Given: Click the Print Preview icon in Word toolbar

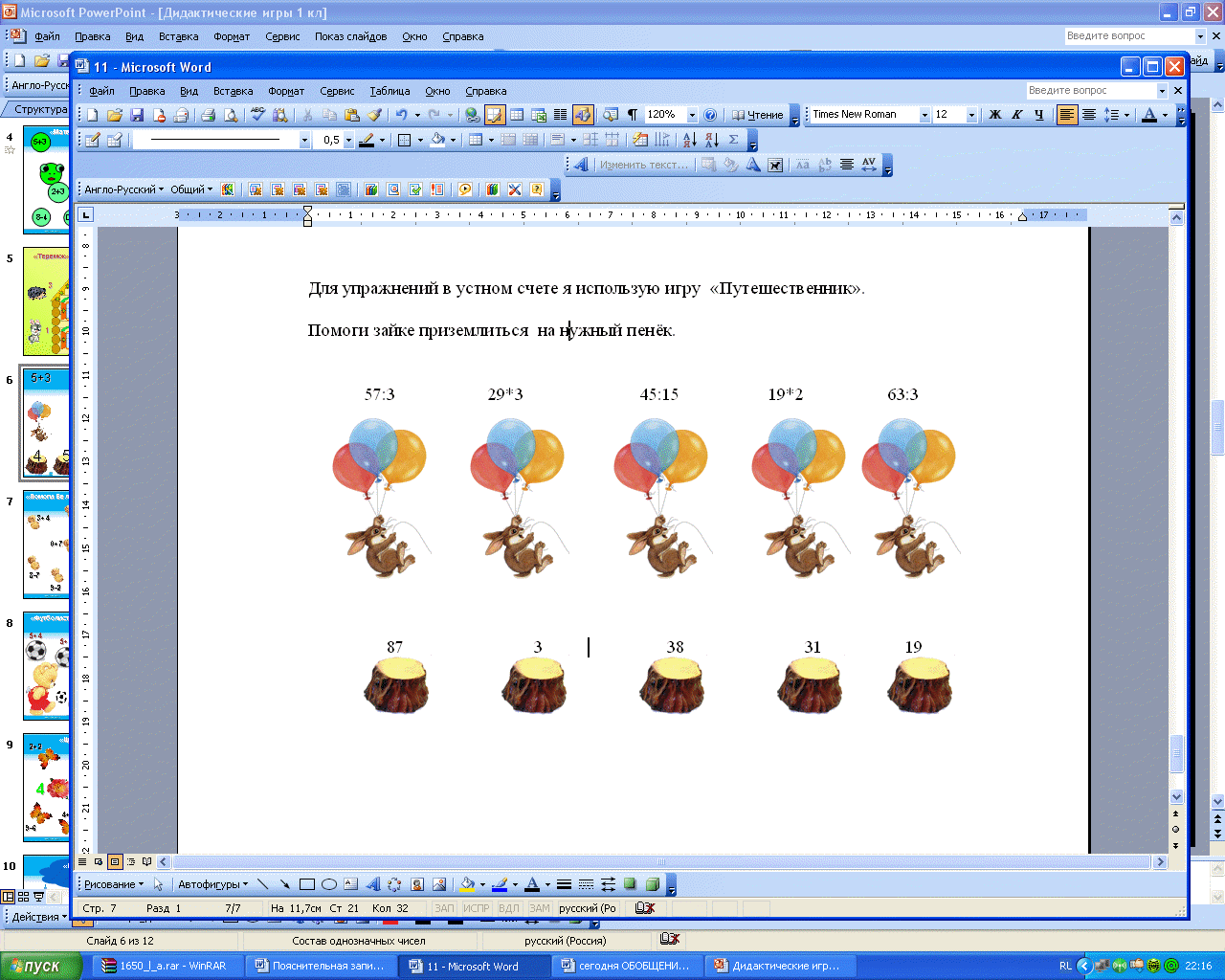Looking at the screenshot, I should click(231, 115).
